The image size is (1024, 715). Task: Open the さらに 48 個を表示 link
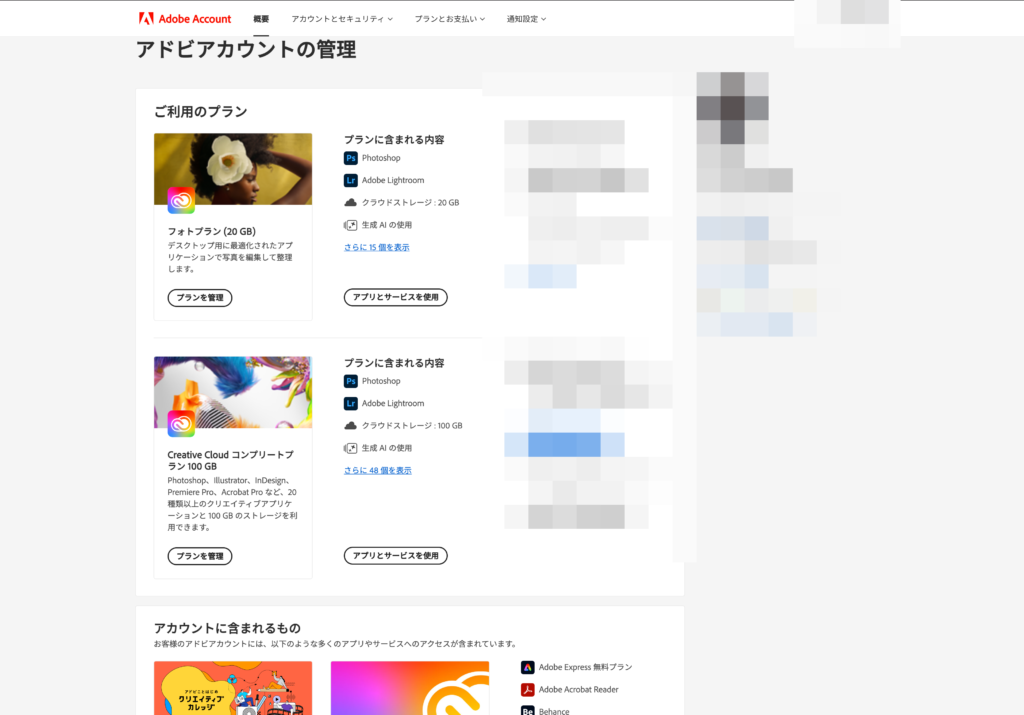pos(378,470)
